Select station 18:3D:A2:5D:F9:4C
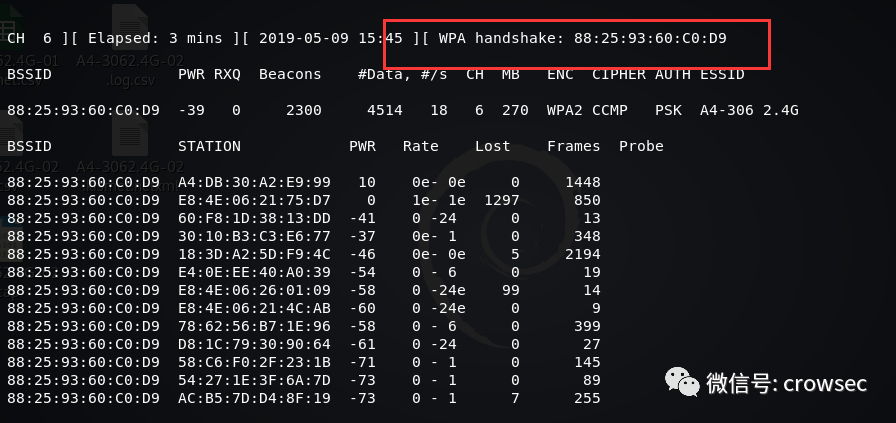The image size is (896, 423). click(254, 254)
